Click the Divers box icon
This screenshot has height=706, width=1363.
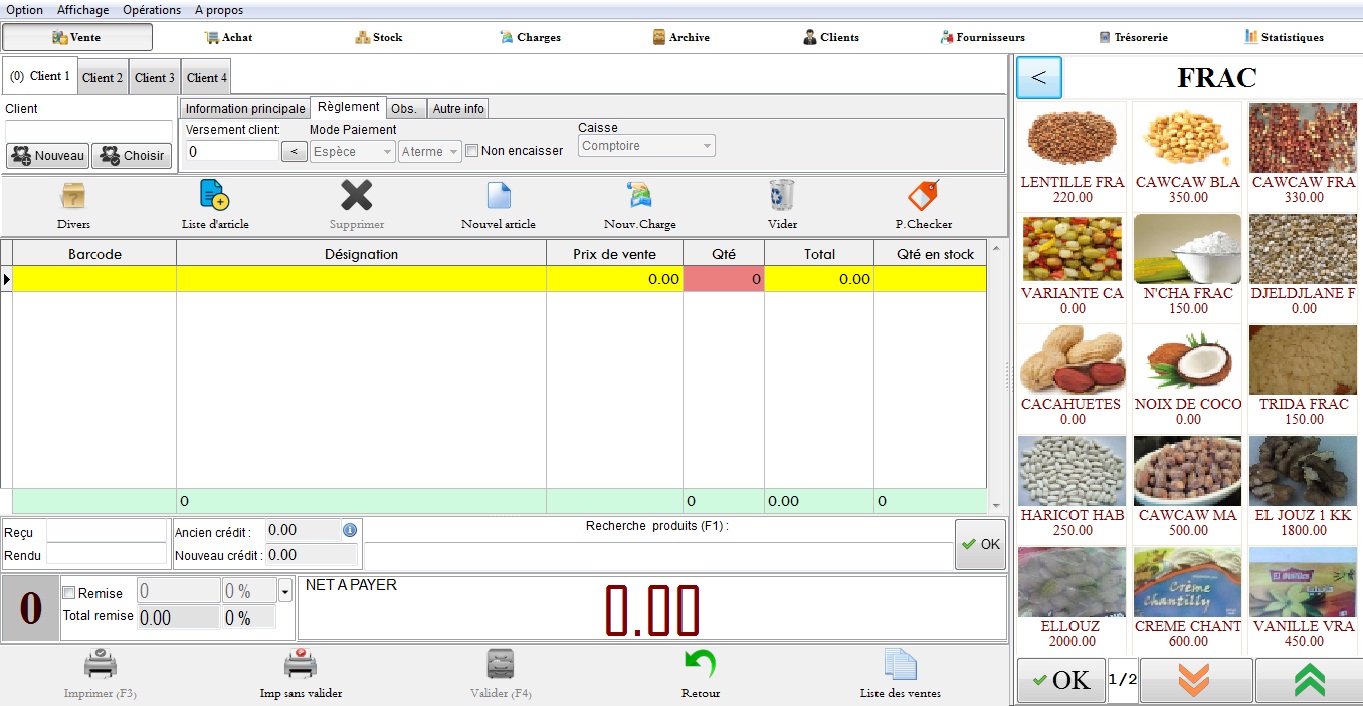pyautogui.click(x=73, y=196)
